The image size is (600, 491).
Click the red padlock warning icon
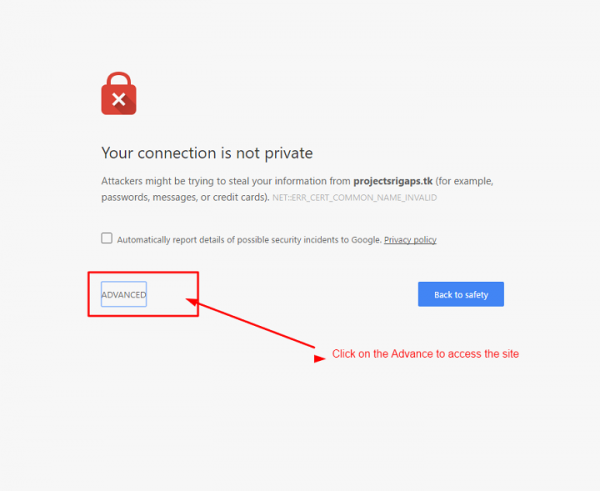click(118, 93)
